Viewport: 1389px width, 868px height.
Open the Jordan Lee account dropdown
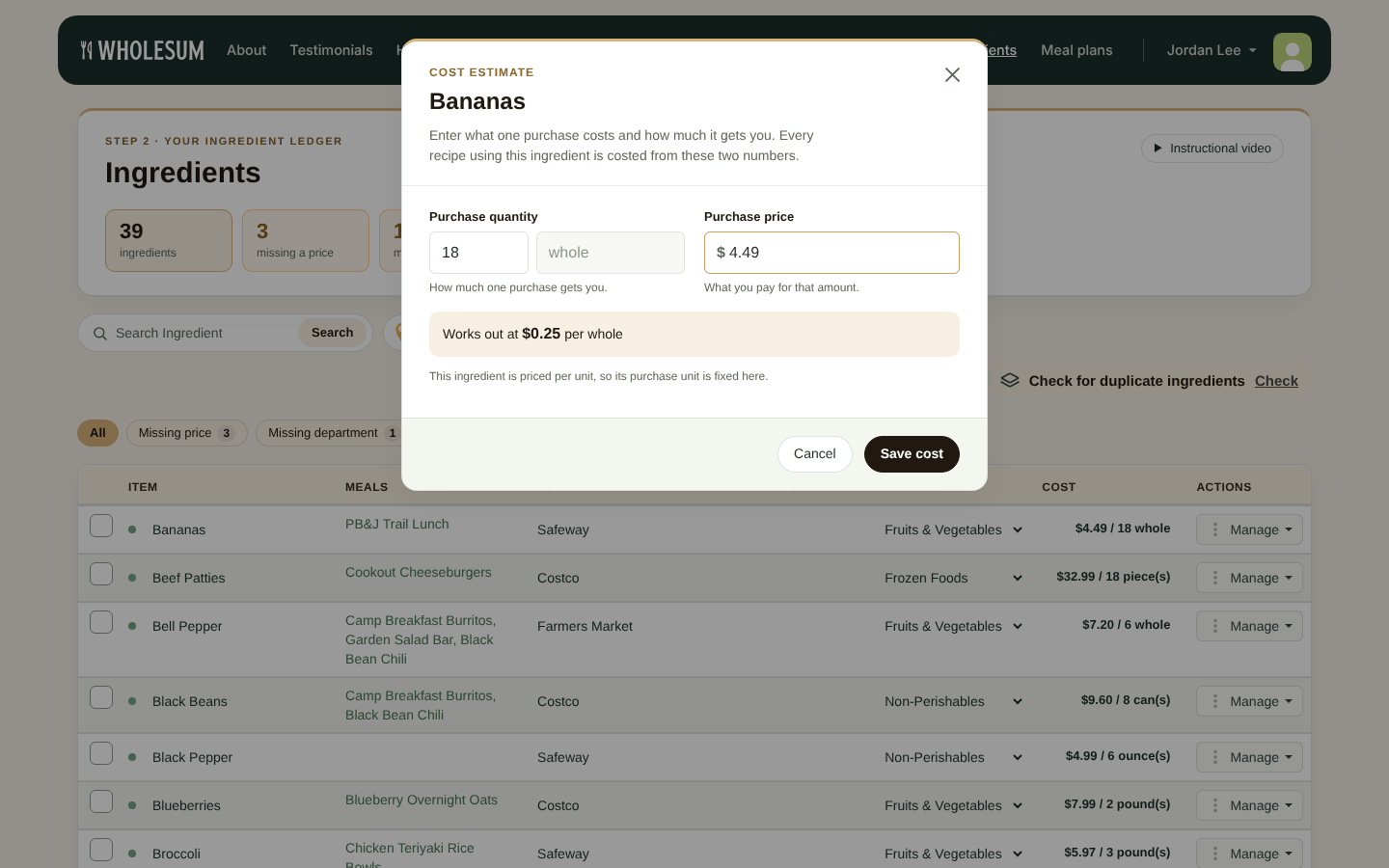point(1212,50)
